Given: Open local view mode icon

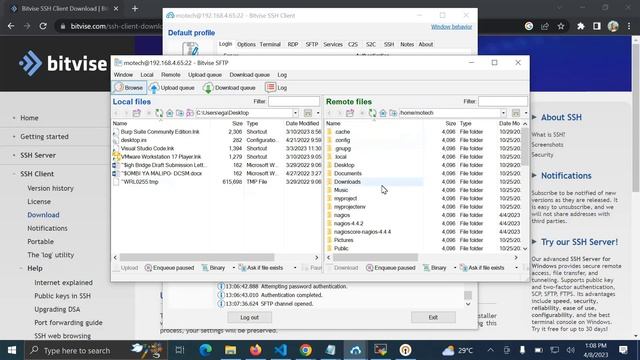Looking at the screenshot, I should click(308, 113).
